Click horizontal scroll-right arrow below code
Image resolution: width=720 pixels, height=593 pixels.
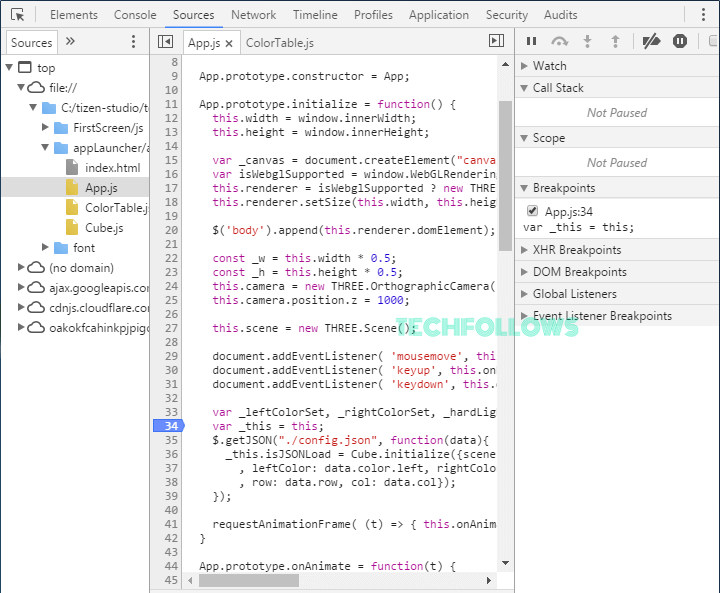(489, 581)
